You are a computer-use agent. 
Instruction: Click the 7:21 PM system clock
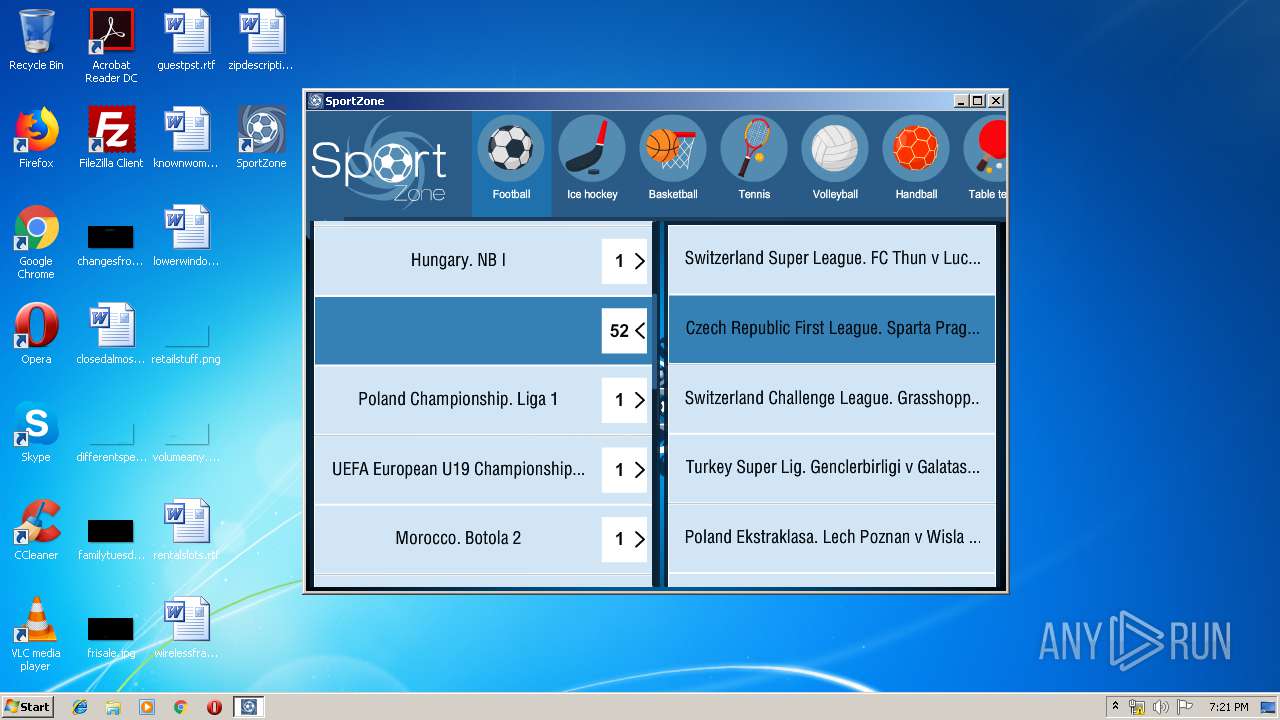click(x=1228, y=707)
